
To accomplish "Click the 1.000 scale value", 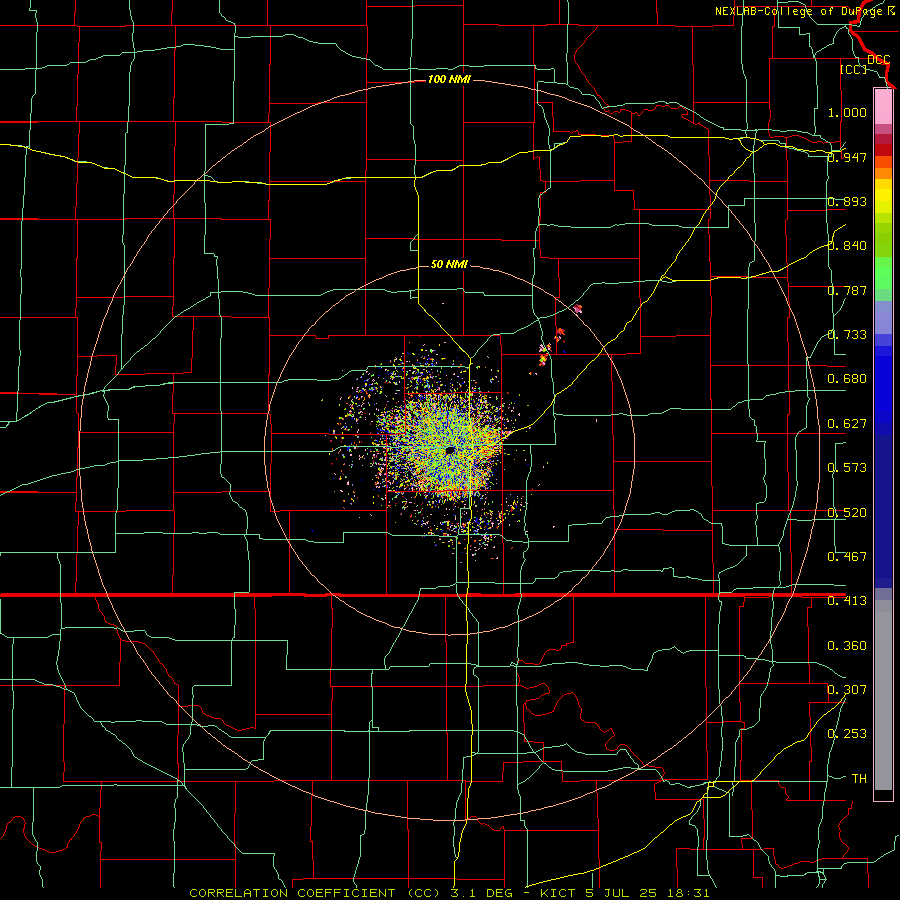I will 847,112.
